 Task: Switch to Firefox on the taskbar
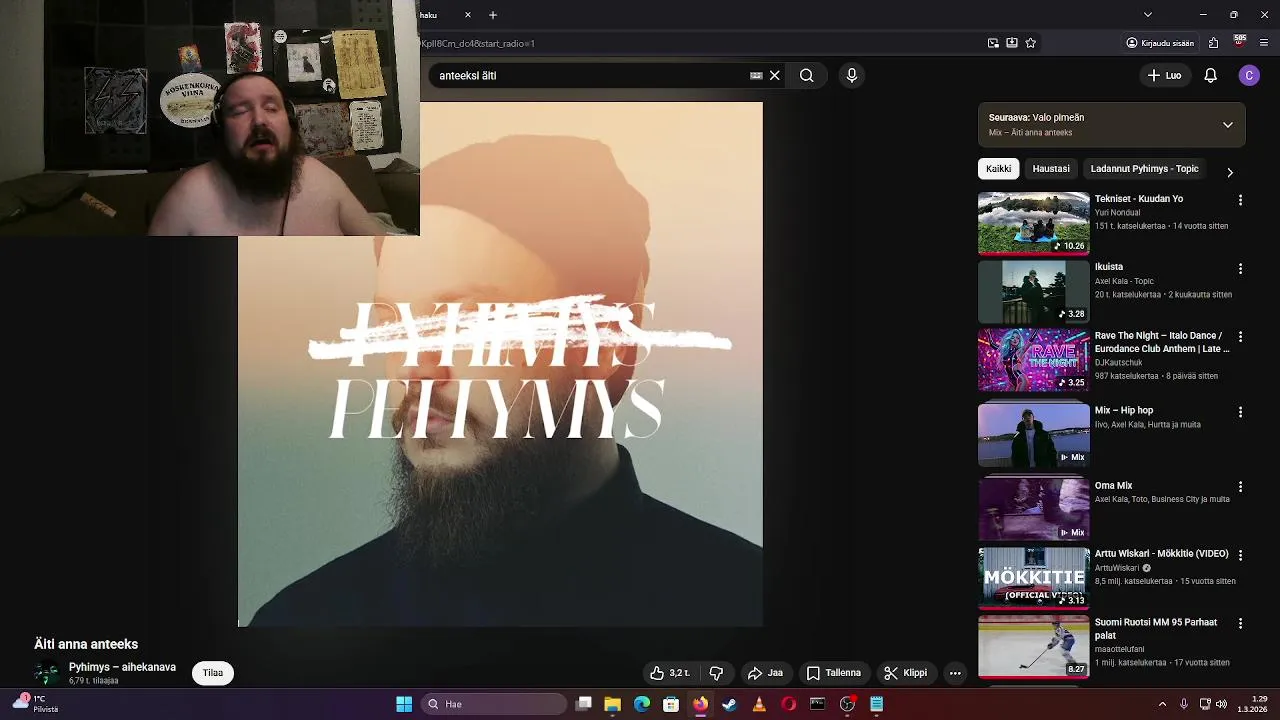click(x=700, y=704)
